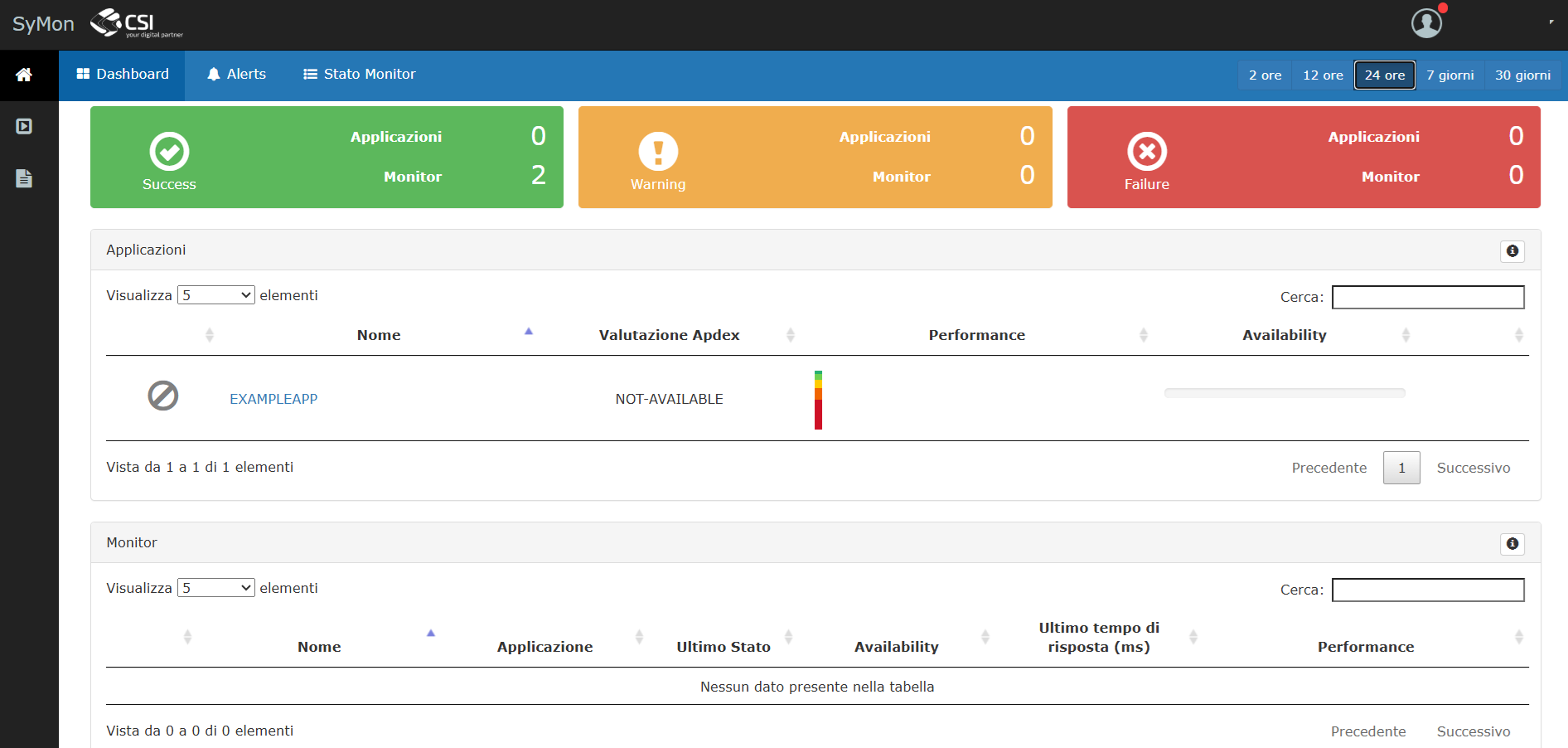Select the Failure cross icon
Viewport: 1568px width, 748px height.
click(x=1147, y=152)
